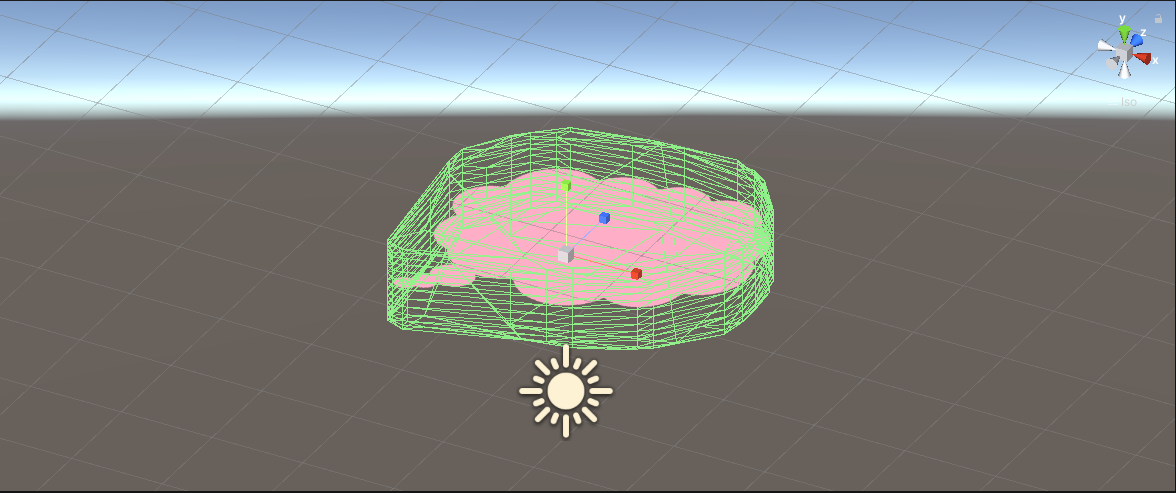Click the gray center cube of the scene gizmo
The image size is (1176, 493).
(x=1124, y=53)
